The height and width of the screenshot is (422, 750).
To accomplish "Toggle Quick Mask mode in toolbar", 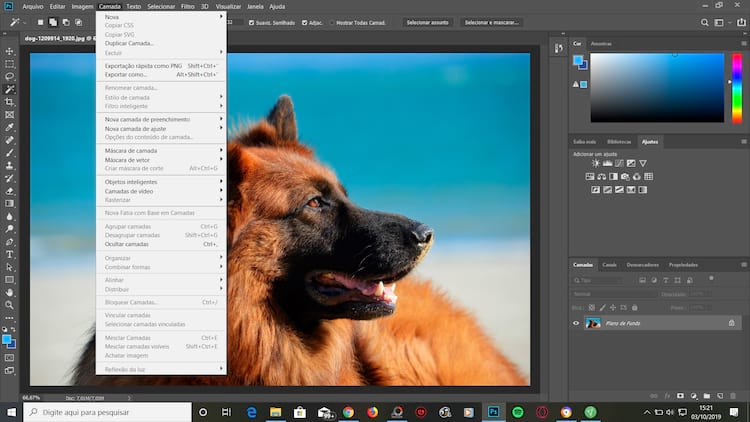I will [10, 357].
